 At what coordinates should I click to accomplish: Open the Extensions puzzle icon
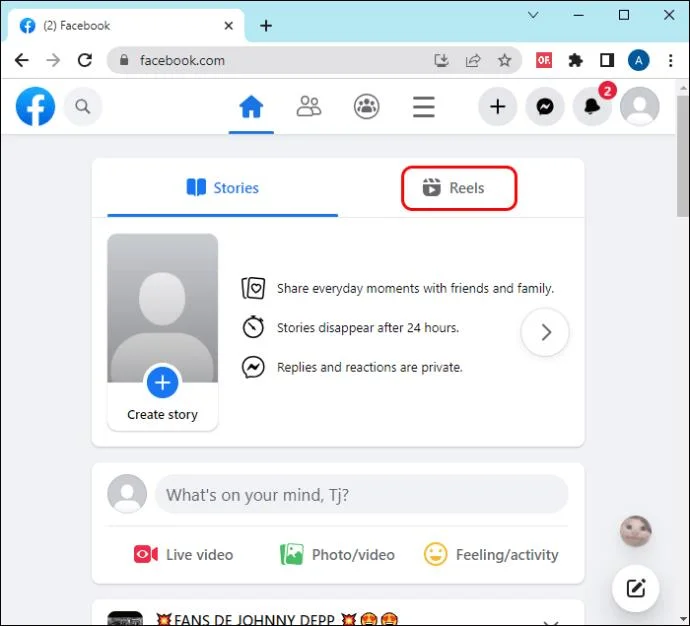[x=576, y=60]
